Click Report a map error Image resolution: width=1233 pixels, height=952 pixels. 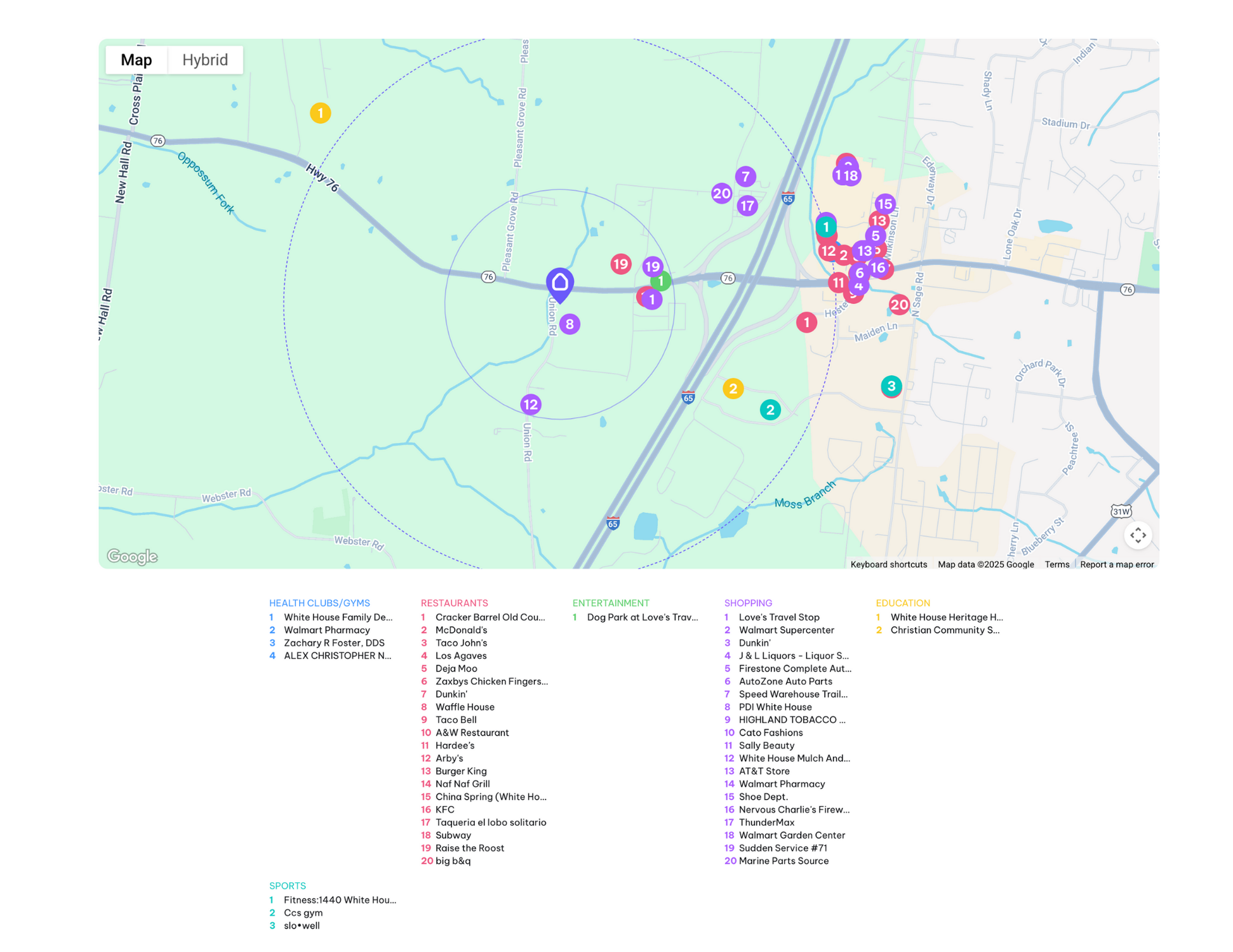(1116, 564)
